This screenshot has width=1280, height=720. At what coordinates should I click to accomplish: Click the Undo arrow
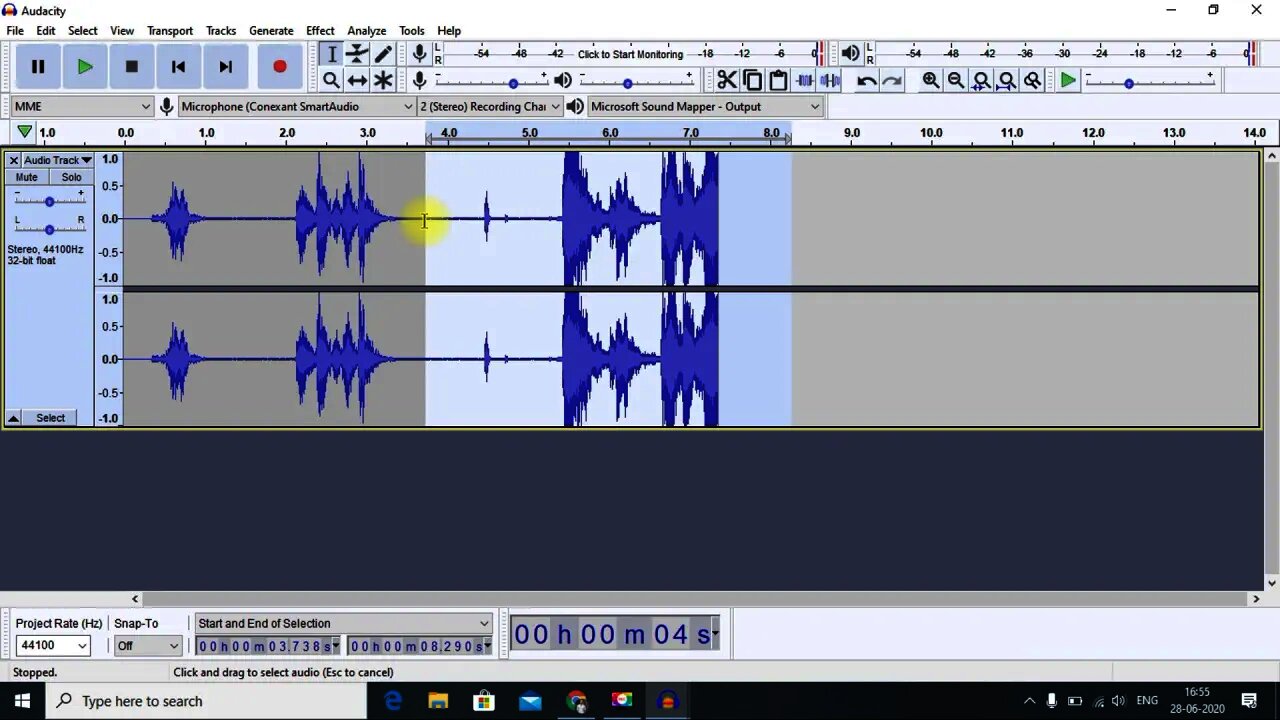[x=867, y=80]
